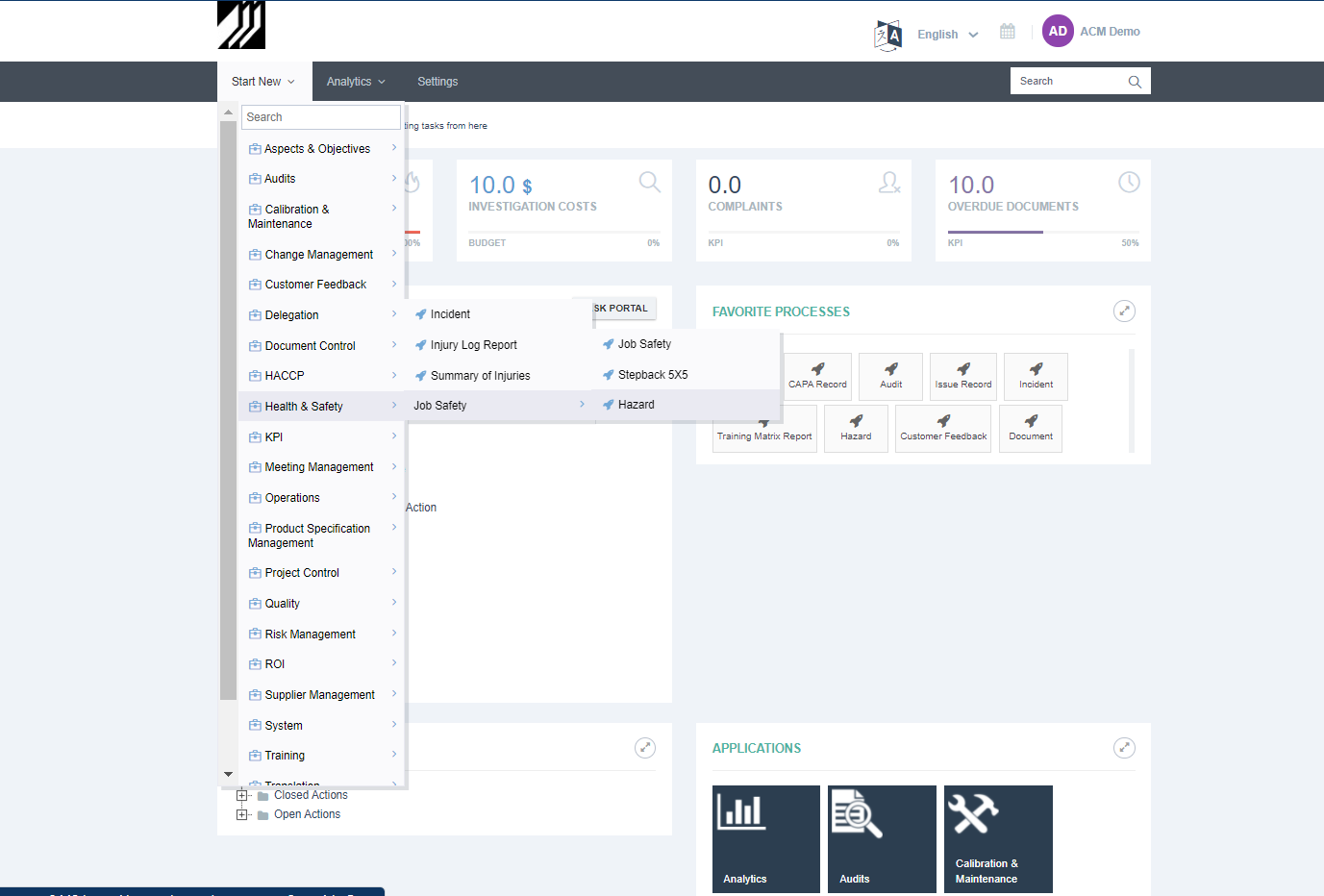The width and height of the screenshot is (1324, 896).
Task: Open Settings in the navigation bar
Action: 437,82
